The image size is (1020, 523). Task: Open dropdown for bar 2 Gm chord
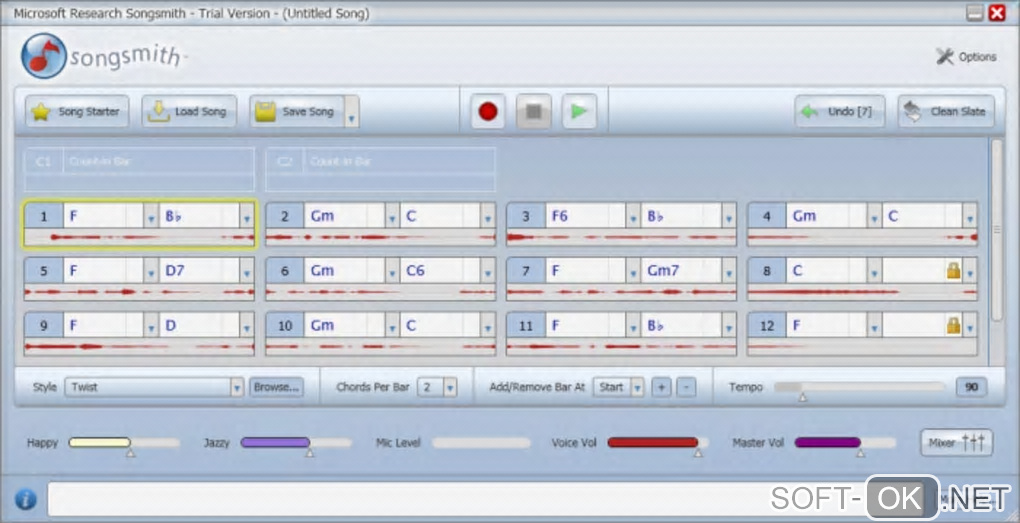pos(392,217)
